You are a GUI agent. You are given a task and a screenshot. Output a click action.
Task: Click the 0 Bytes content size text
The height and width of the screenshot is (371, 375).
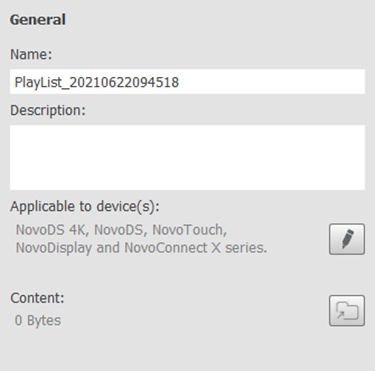38,320
